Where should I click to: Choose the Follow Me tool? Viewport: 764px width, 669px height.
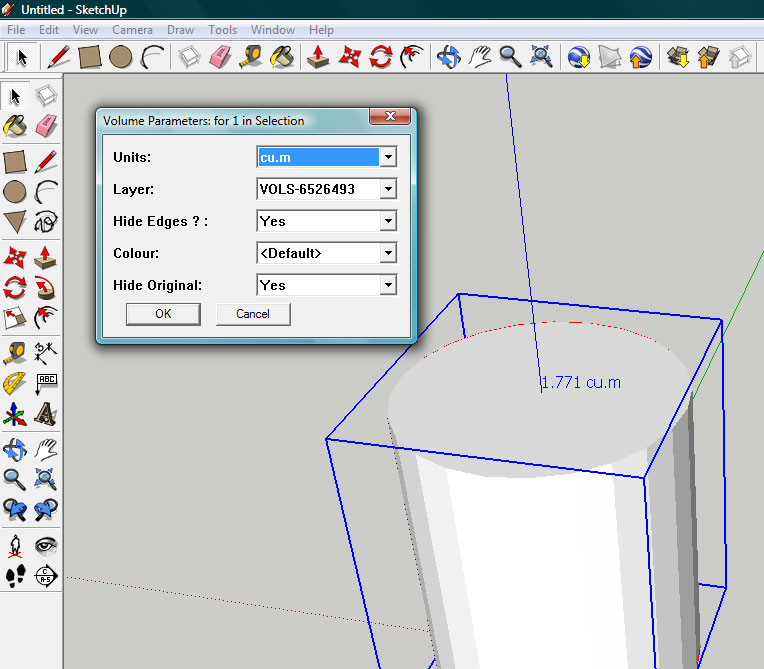46,288
